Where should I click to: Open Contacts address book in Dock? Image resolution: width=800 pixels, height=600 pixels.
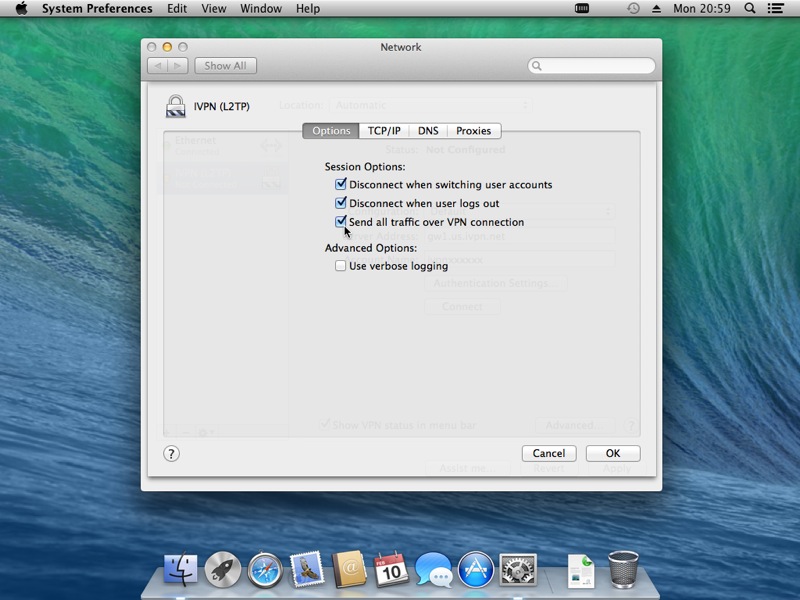[349, 569]
